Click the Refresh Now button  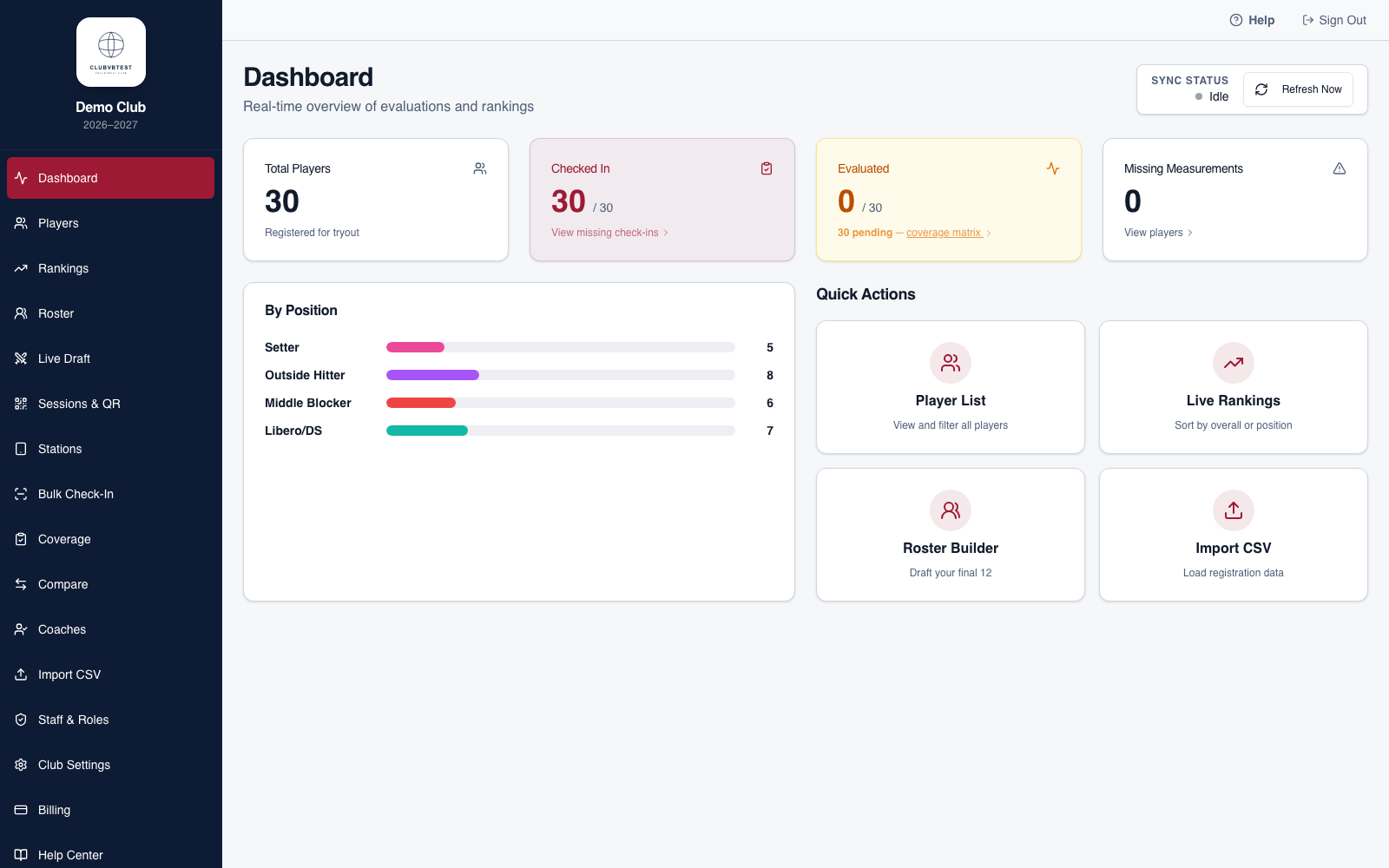pyautogui.click(x=1298, y=89)
